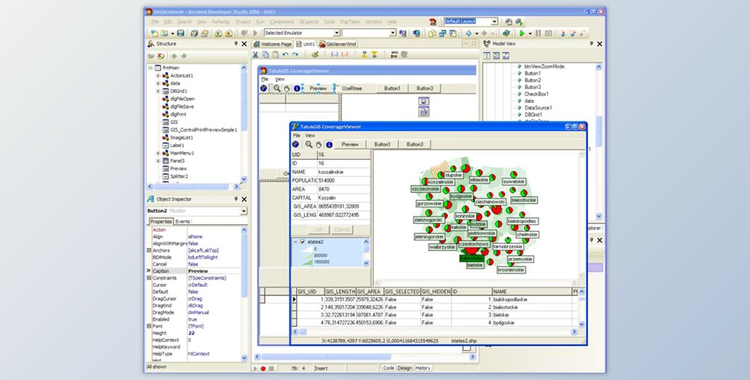
Task: Click the zoom magnifier icon in front CoverageViewer
Action: (309, 144)
